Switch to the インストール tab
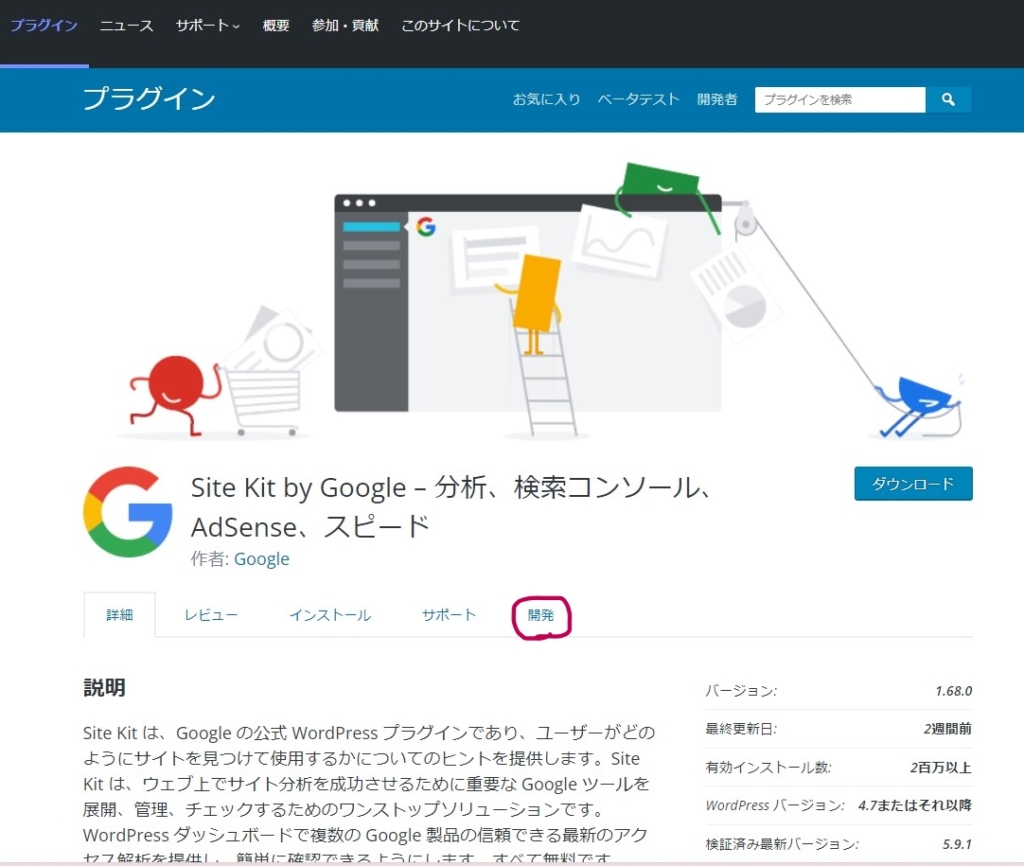This screenshot has height=866, width=1024. click(330, 615)
